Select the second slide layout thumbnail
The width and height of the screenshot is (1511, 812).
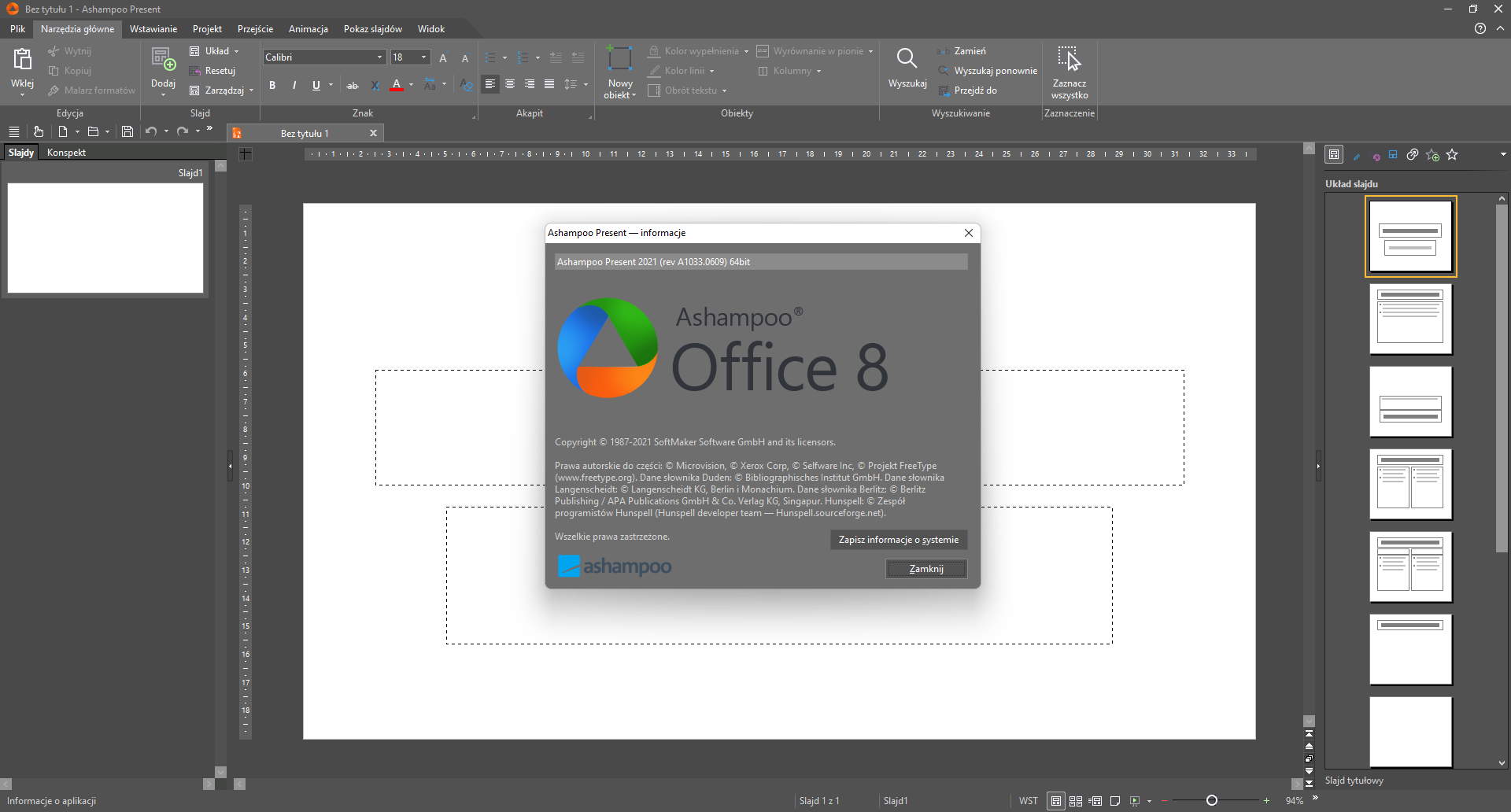(1410, 319)
